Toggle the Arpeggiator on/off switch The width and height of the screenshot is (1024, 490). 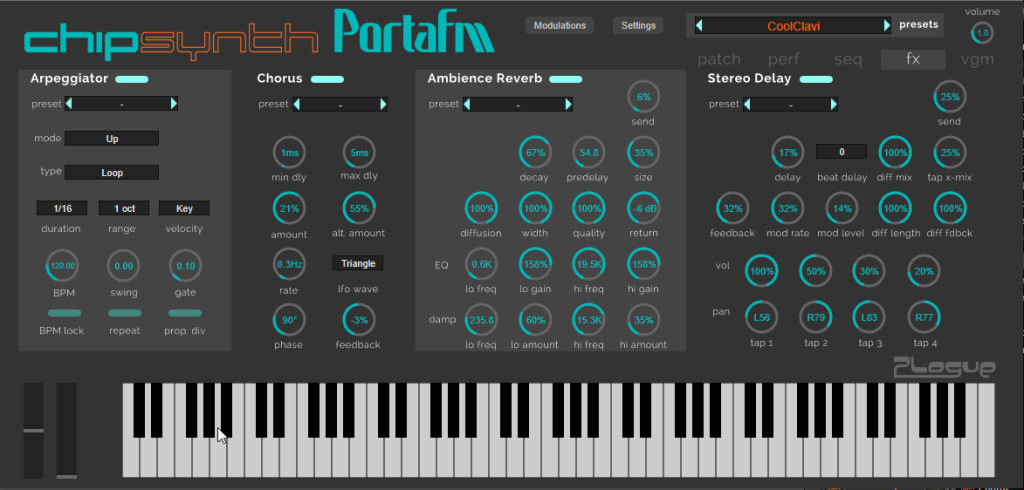click(x=132, y=78)
